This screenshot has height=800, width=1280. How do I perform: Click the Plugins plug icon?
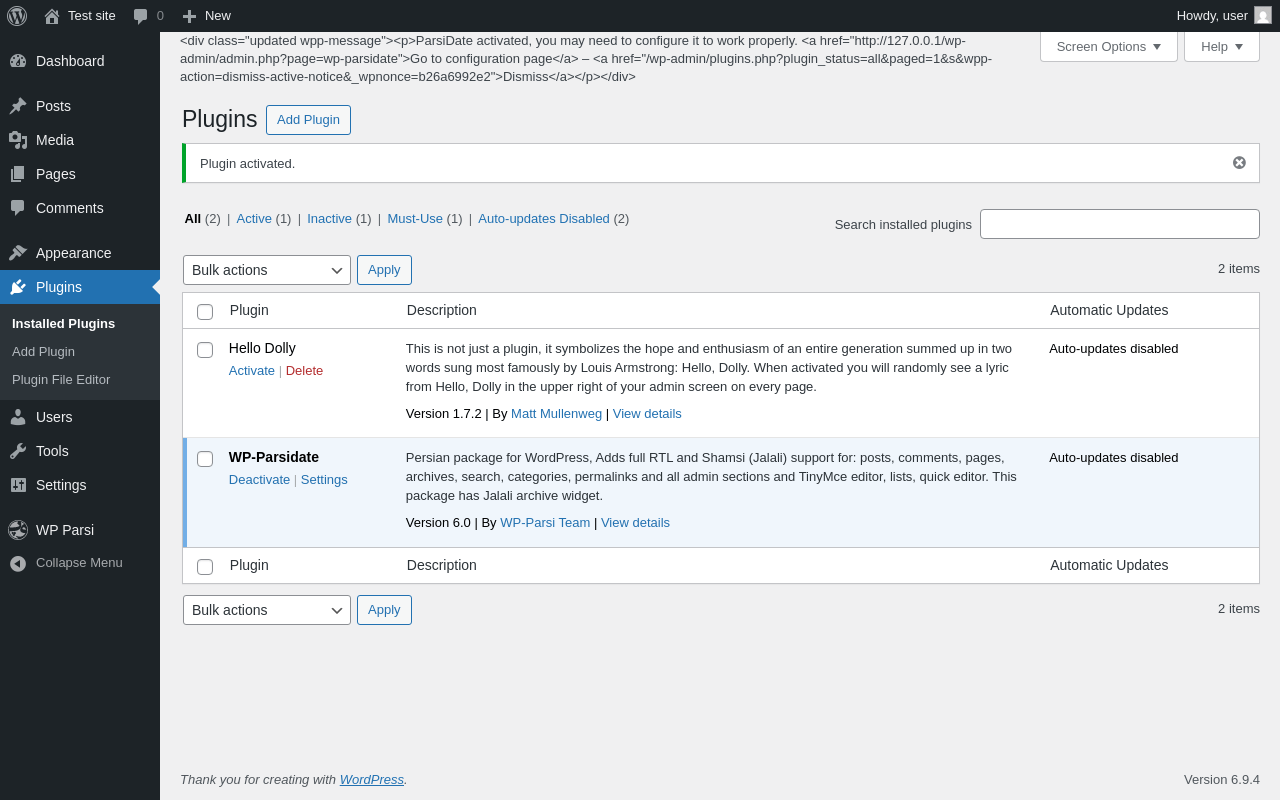click(x=18, y=287)
